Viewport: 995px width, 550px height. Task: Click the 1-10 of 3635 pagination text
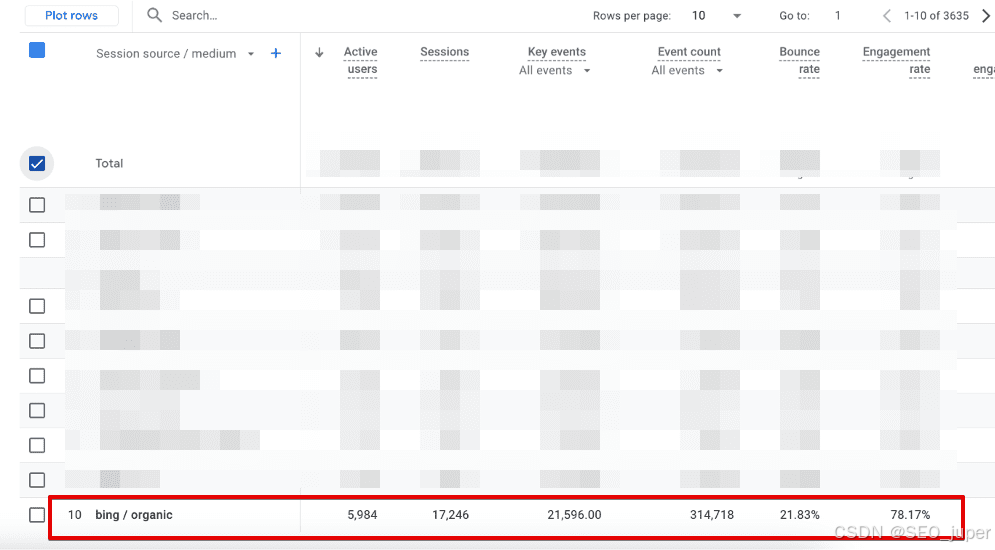click(x=937, y=15)
